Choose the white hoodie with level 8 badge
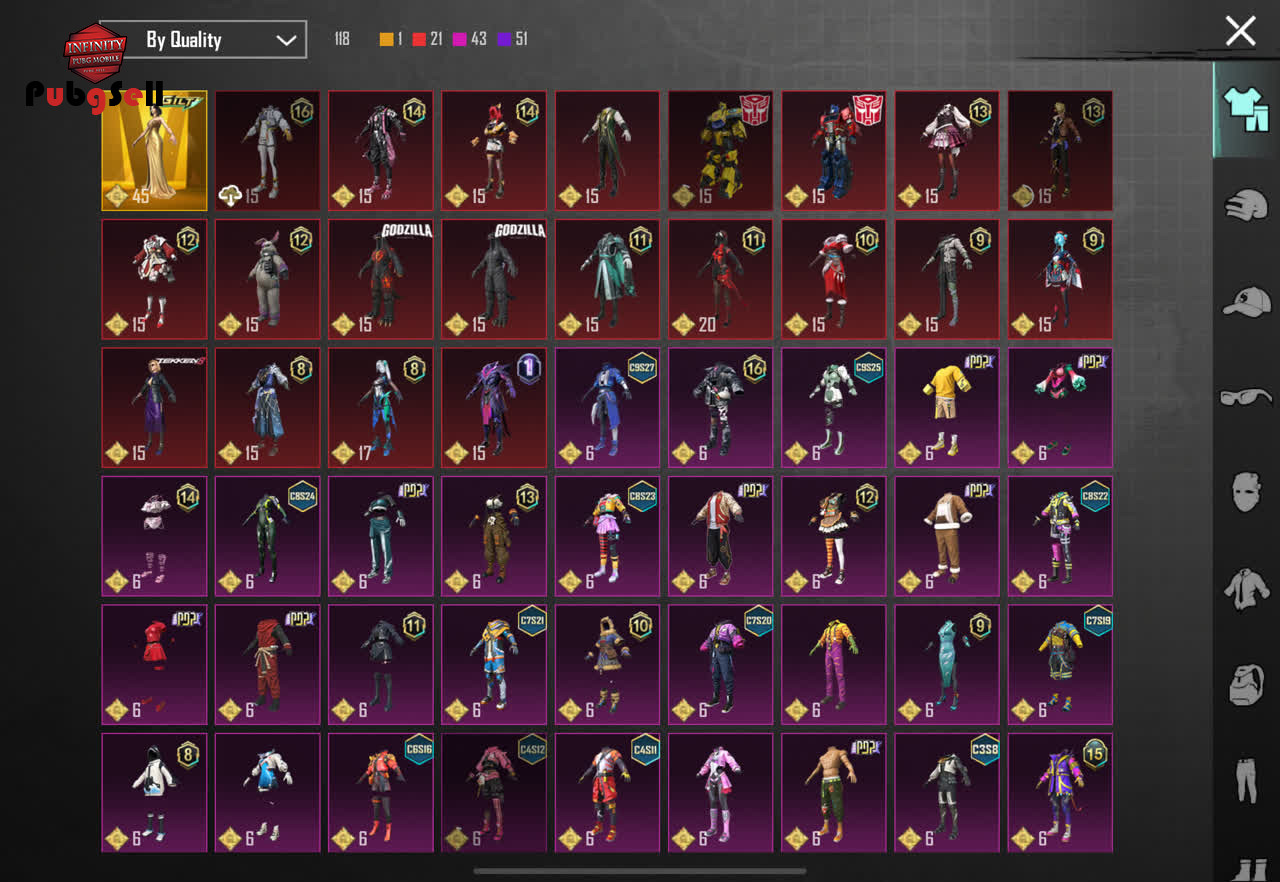The image size is (1280, 882). (154, 792)
